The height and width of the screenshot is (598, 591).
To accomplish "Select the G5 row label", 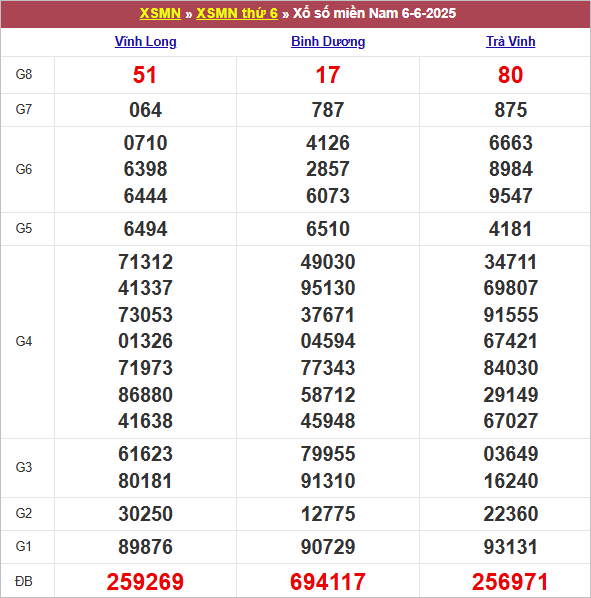I will pos(24,228).
